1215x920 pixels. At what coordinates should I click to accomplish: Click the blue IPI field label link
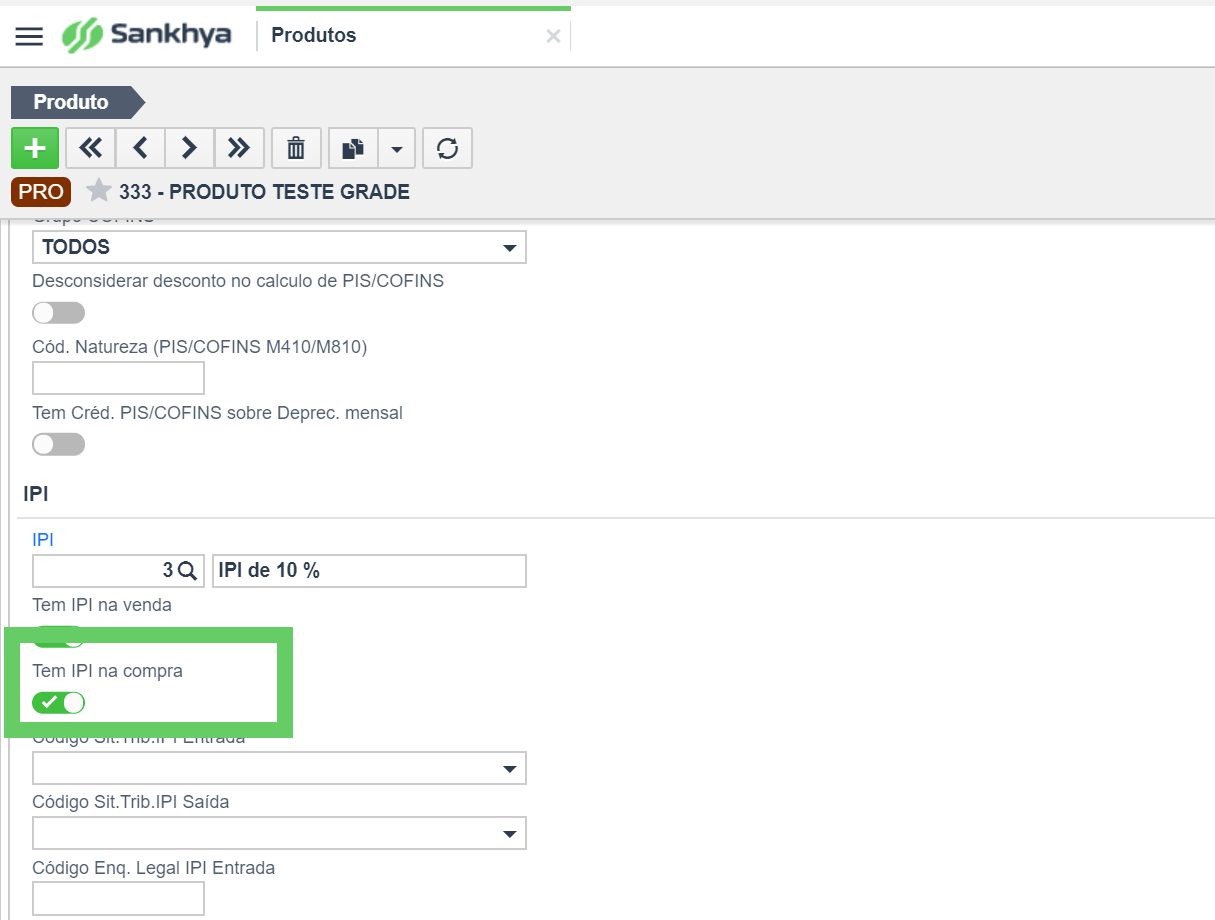pos(43,540)
